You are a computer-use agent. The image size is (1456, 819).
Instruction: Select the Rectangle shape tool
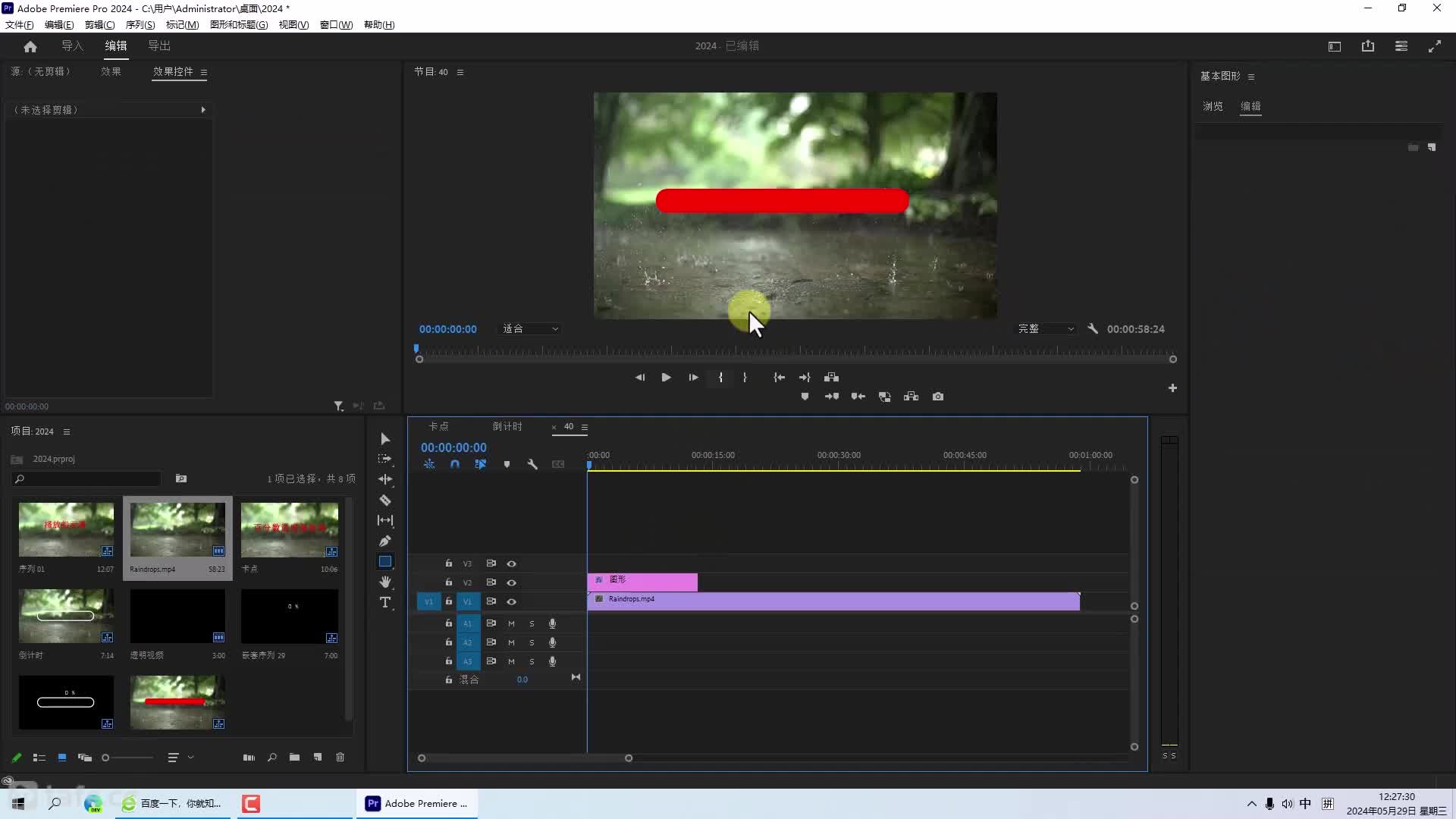pyautogui.click(x=385, y=562)
